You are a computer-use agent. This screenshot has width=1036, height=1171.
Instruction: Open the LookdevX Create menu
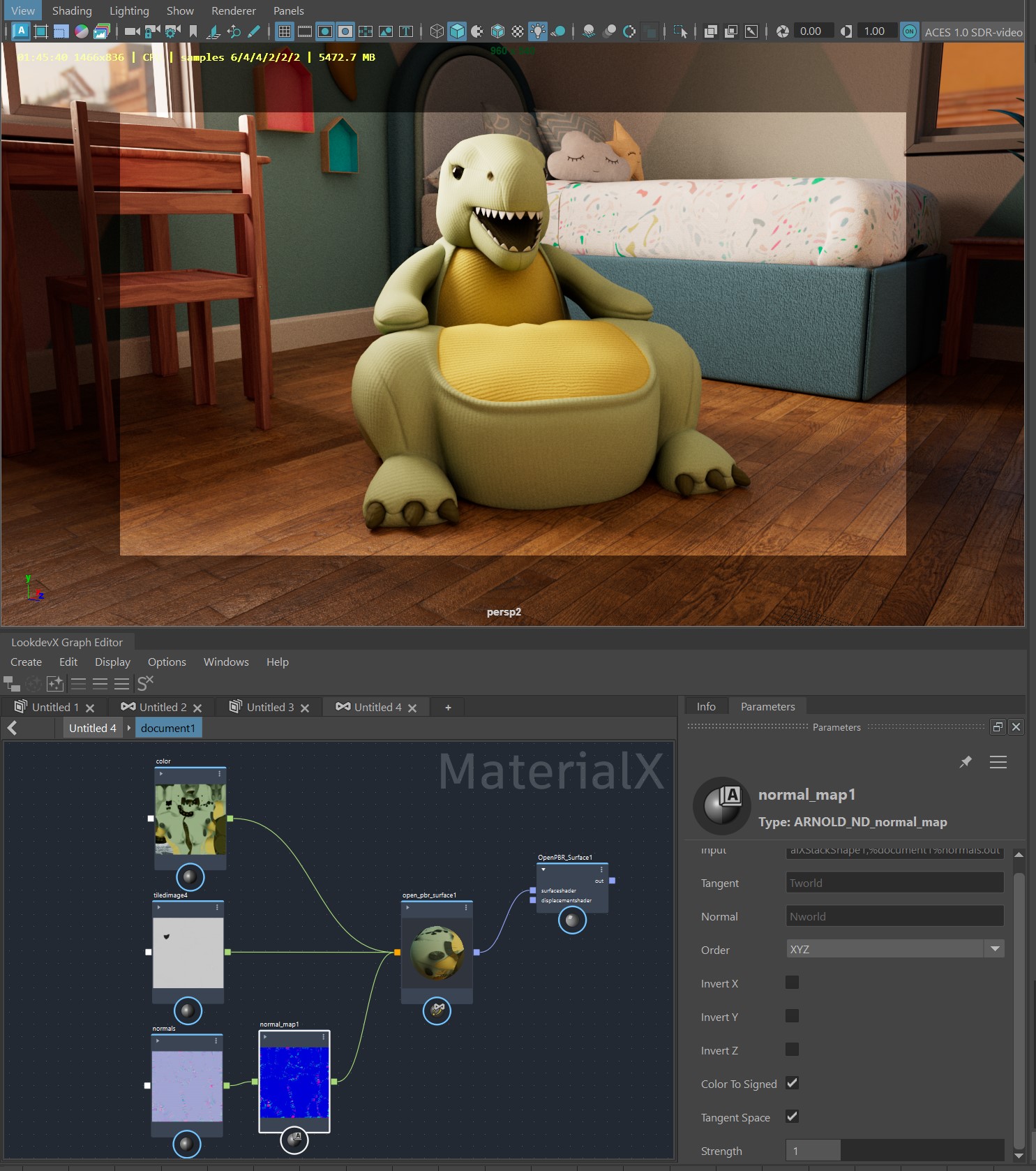[x=26, y=662]
